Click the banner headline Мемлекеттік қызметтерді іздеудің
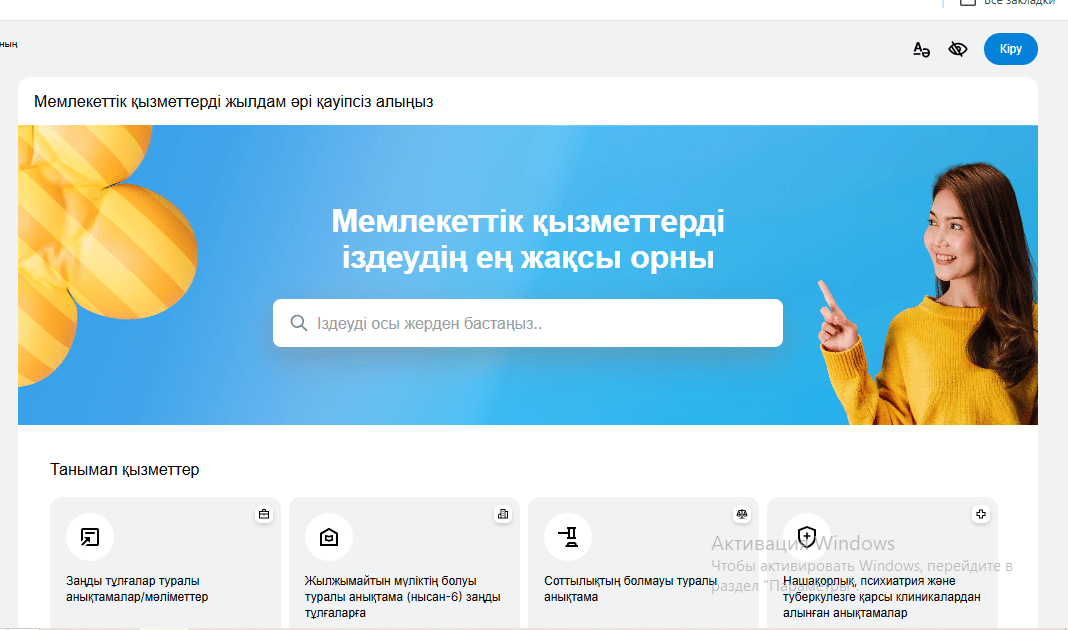Viewport: 1068px width, 630px height. tap(528, 239)
